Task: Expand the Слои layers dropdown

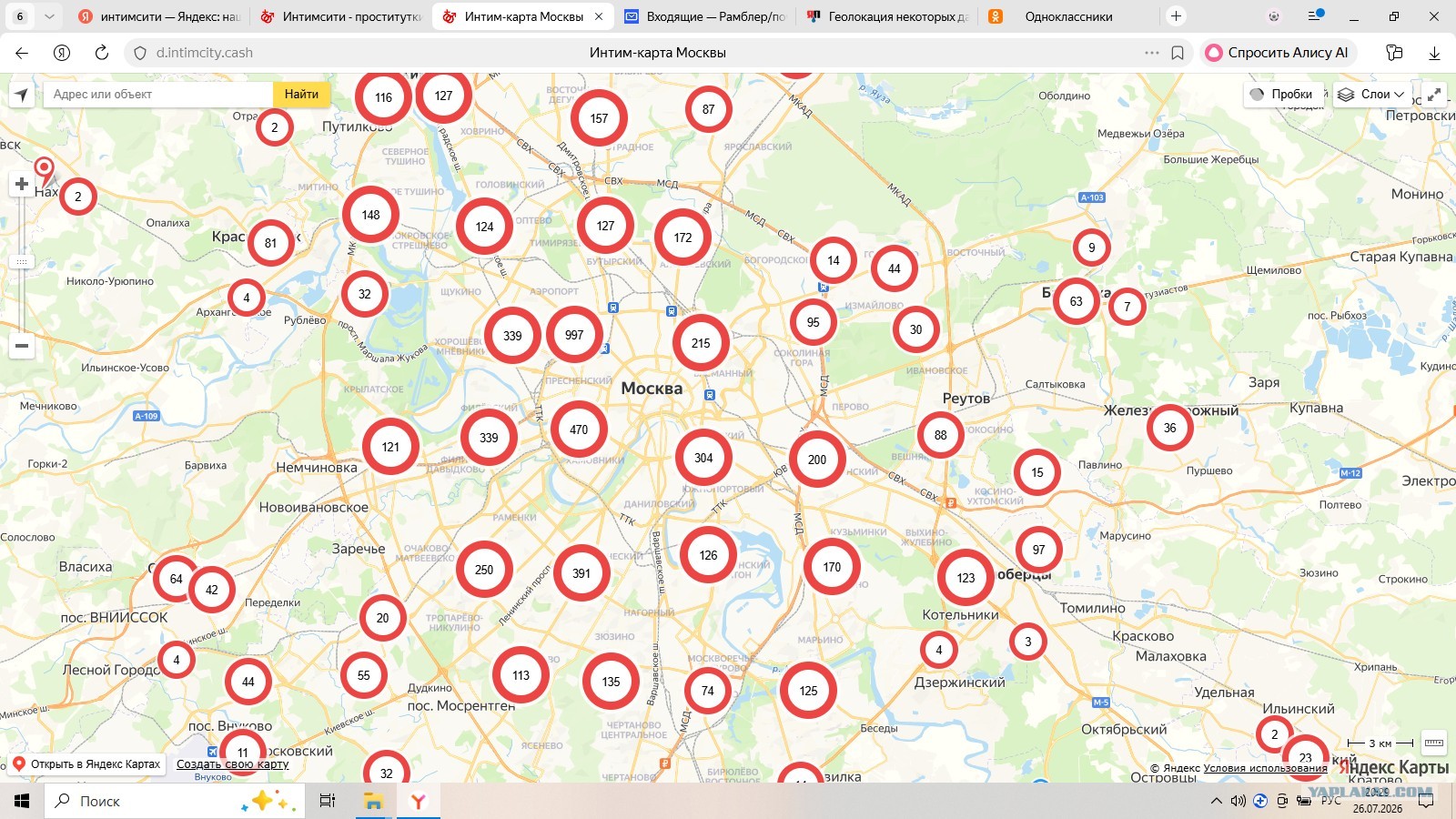Action: [x=1371, y=94]
